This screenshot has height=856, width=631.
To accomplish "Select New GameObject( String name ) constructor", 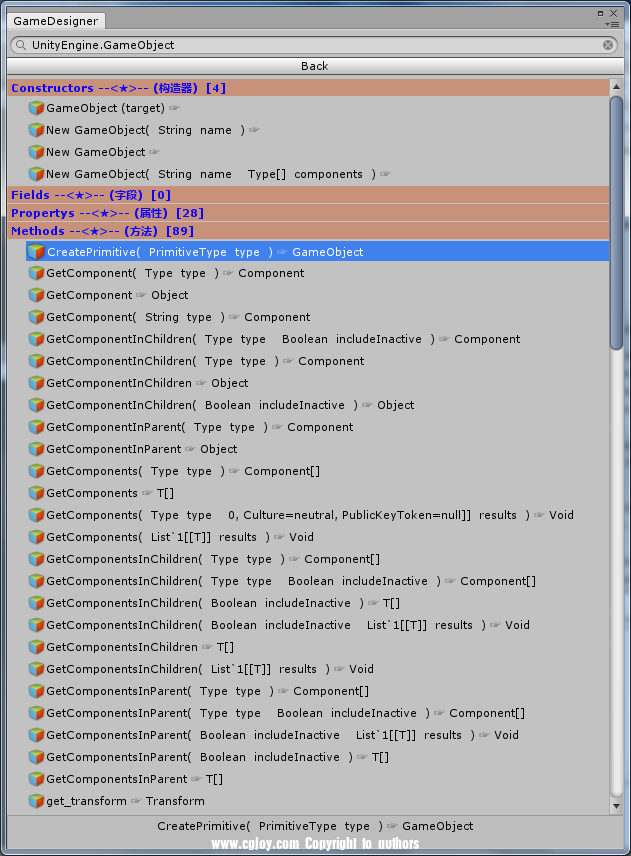I will click(x=318, y=130).
